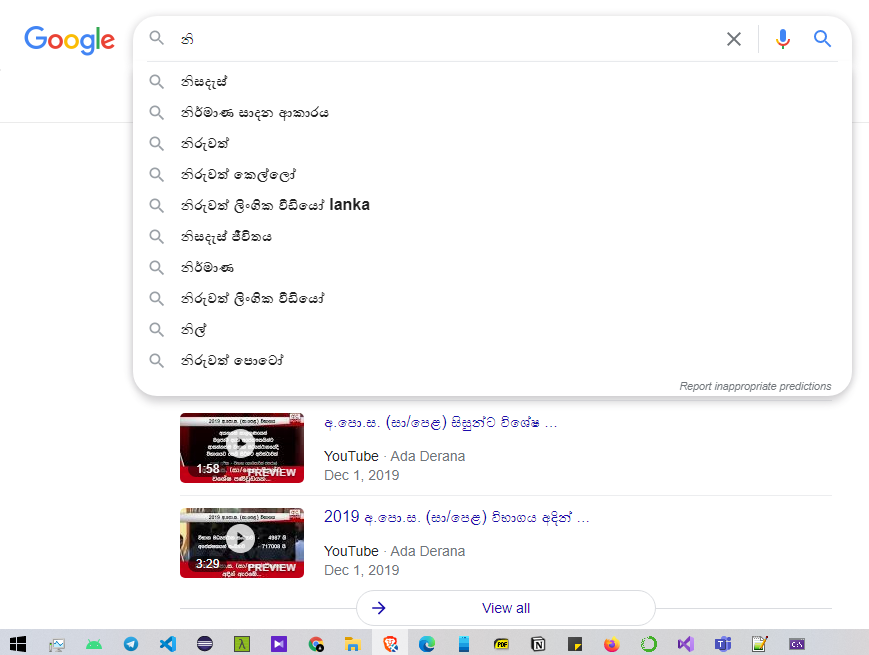Play the 3:29 Ada Derana video thumbnail

point(242,543)
